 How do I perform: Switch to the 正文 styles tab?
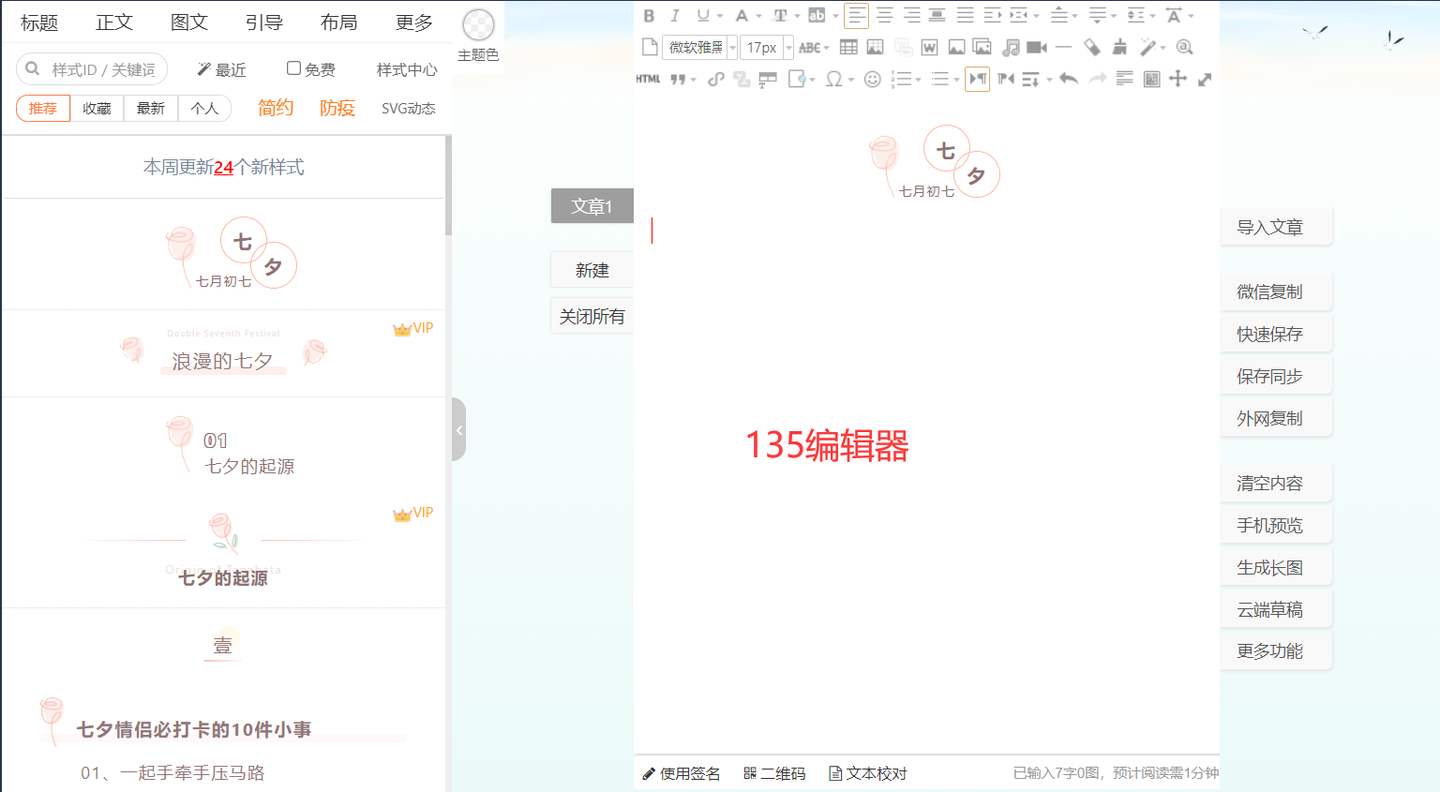click(x=114, y=22)
